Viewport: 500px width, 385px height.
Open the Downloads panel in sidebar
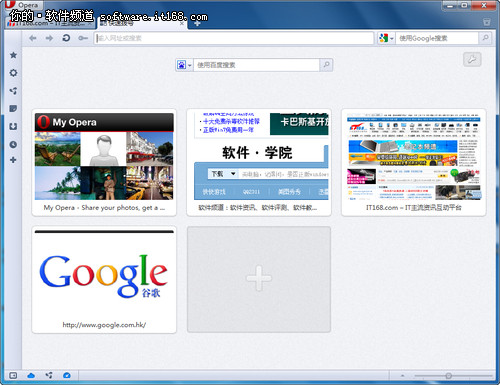[x=13, y=126]
